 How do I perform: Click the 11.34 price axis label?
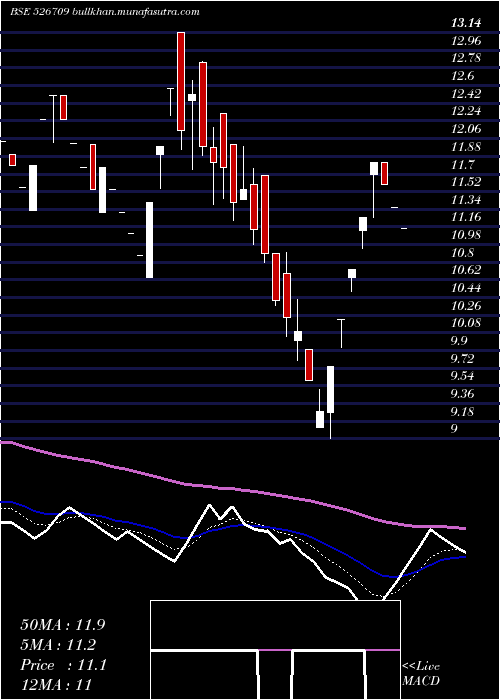click(x=466, y=200)
